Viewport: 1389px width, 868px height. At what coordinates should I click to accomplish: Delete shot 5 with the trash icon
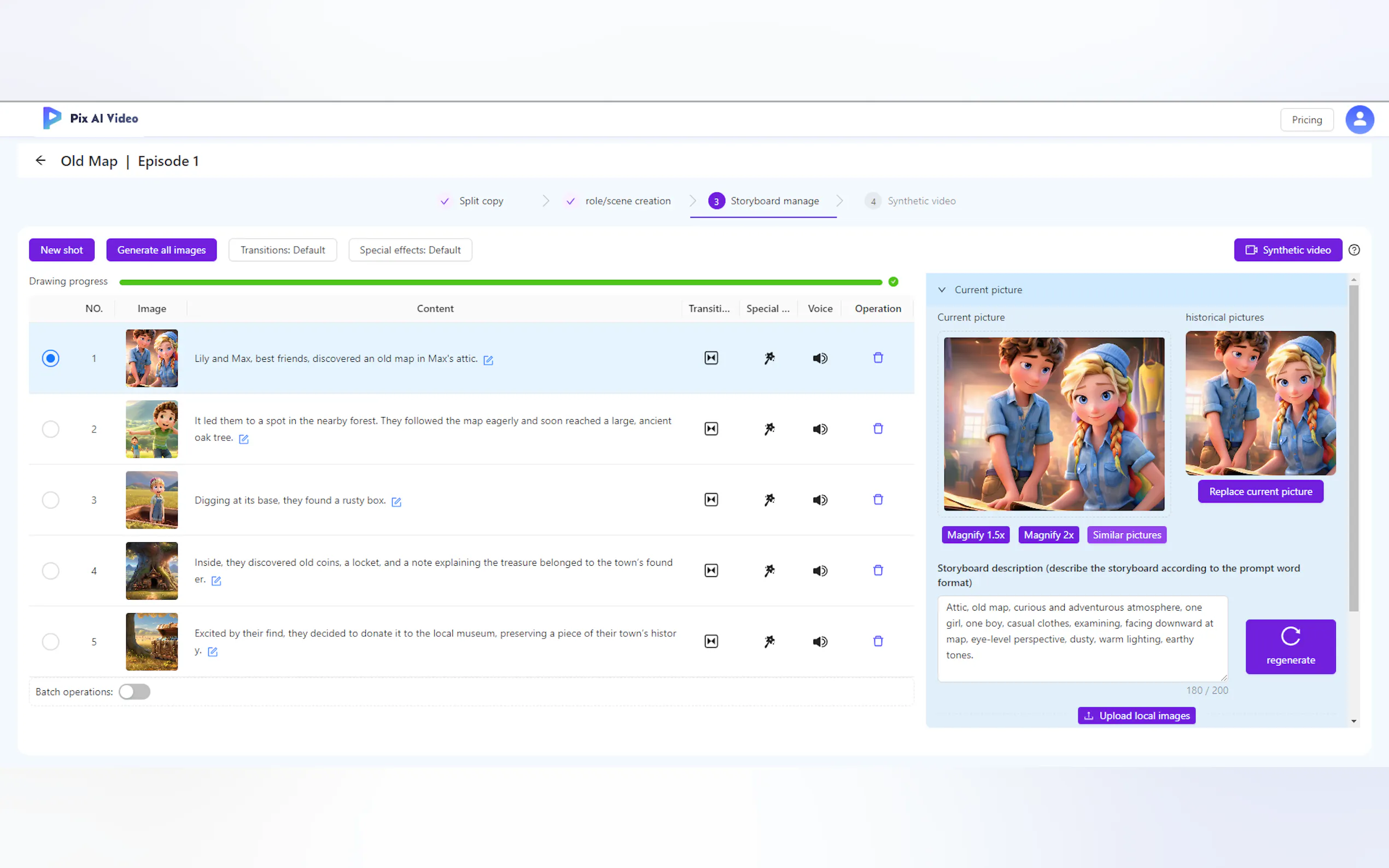pos(877,641)
